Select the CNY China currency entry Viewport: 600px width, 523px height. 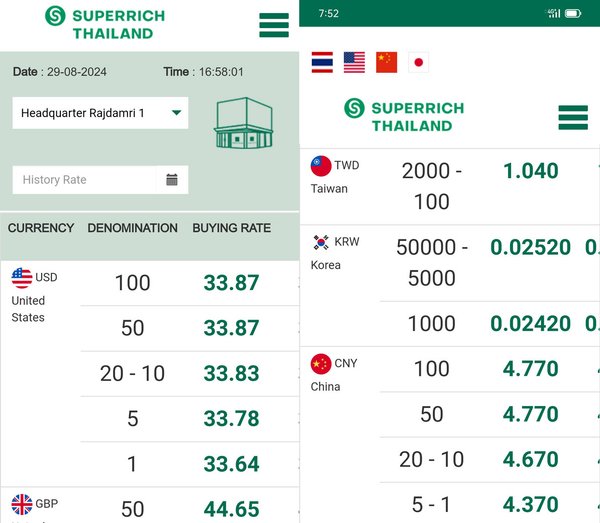(x=334, y=374)
